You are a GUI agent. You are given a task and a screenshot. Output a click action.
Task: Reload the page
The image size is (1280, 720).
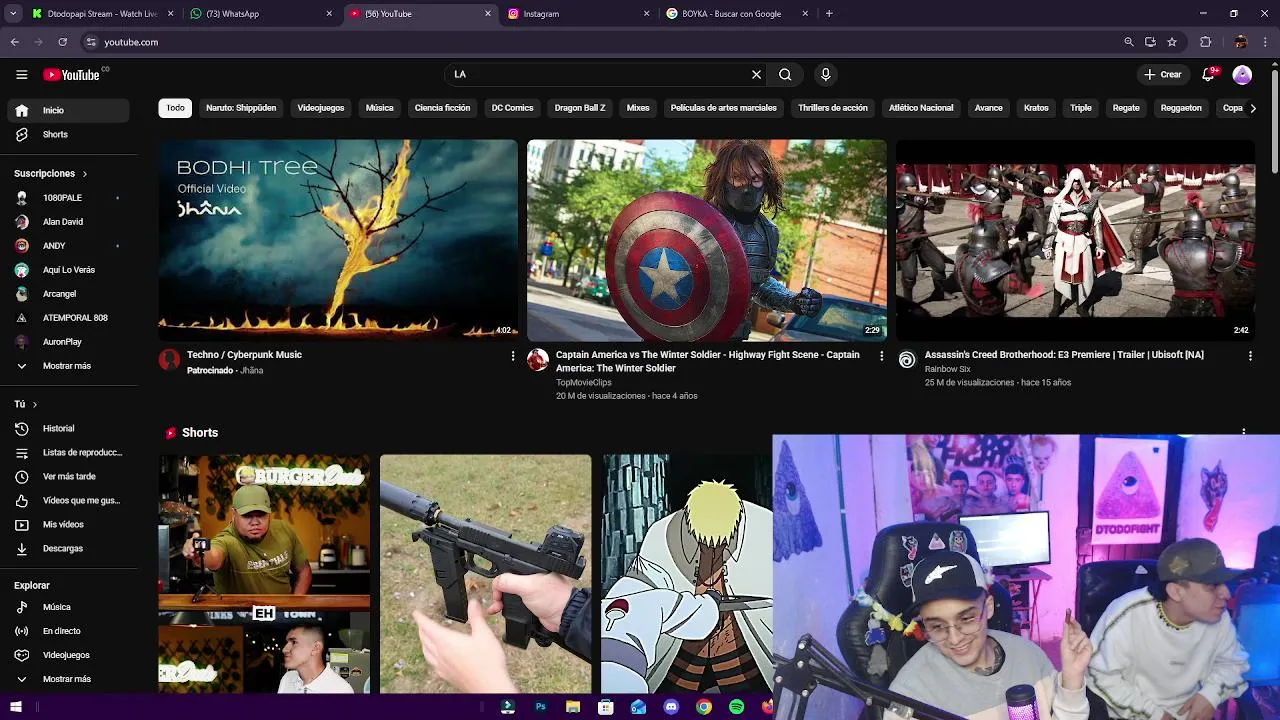pyautogui.click(x=62, y=42)
